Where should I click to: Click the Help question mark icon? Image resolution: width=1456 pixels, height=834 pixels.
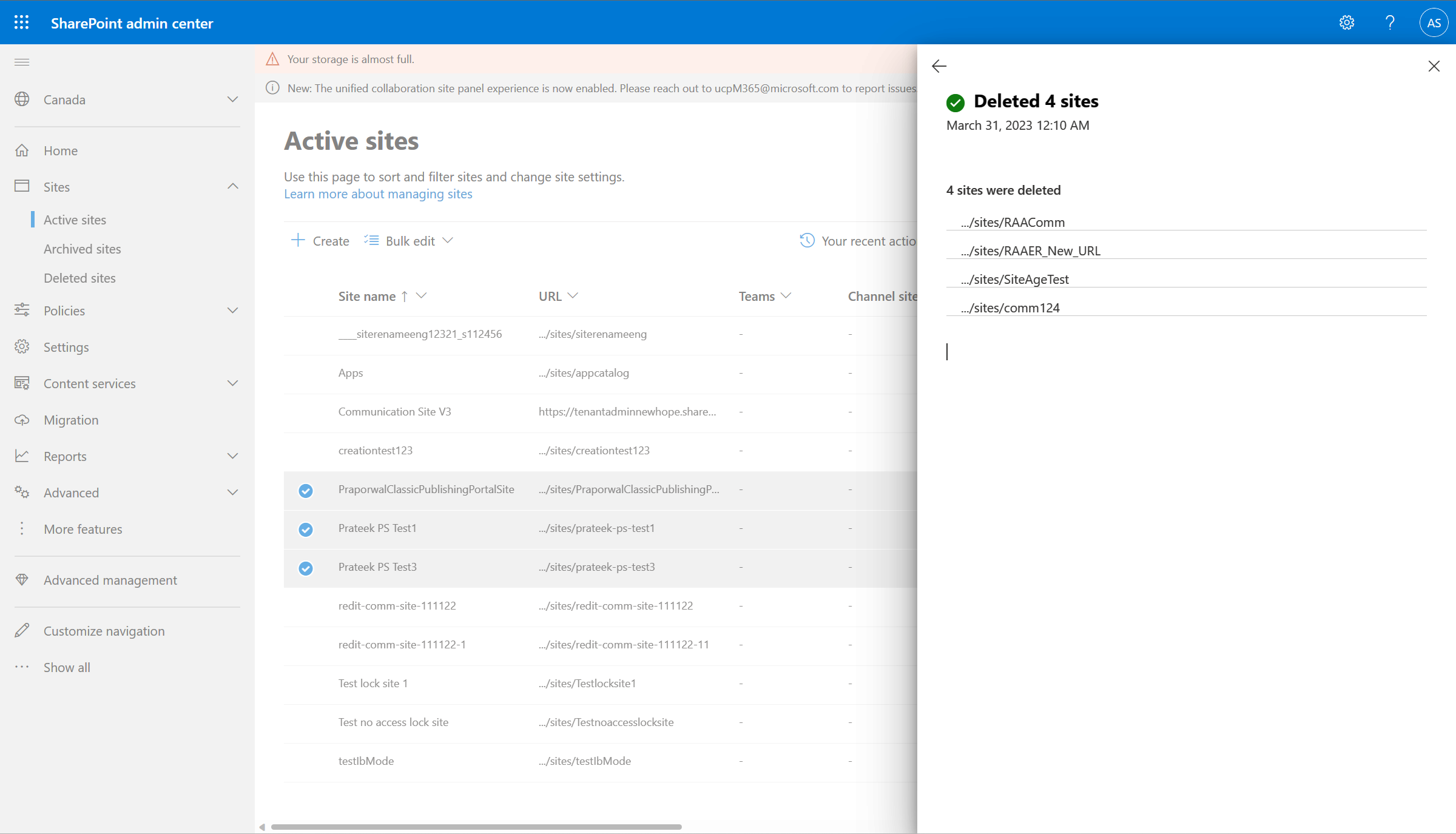click(1391, 22)
